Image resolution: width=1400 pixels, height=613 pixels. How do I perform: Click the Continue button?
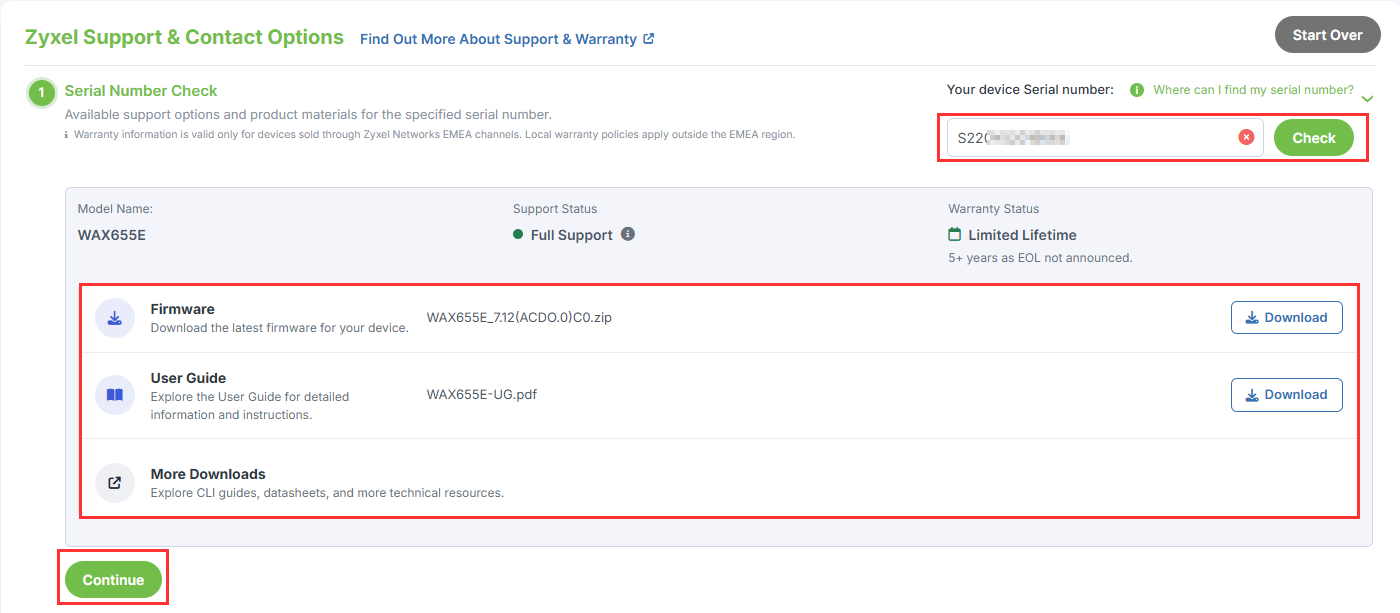[113, 580]
